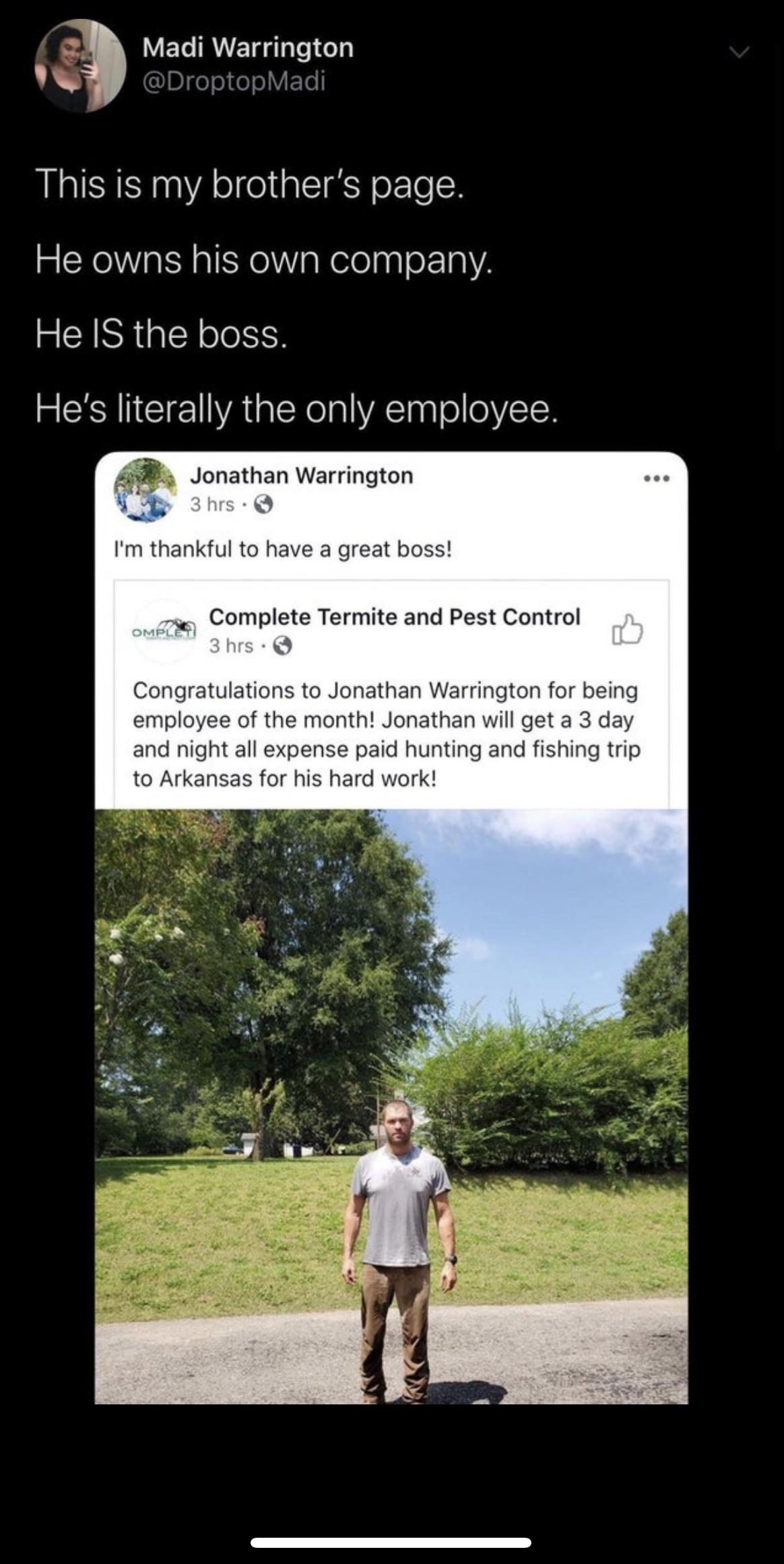The width and height of the screenshot is (784, 1564).
Task: Tap the tweet text "He IS the boss."
Action: pyautogui.click(x=162, y=334)
